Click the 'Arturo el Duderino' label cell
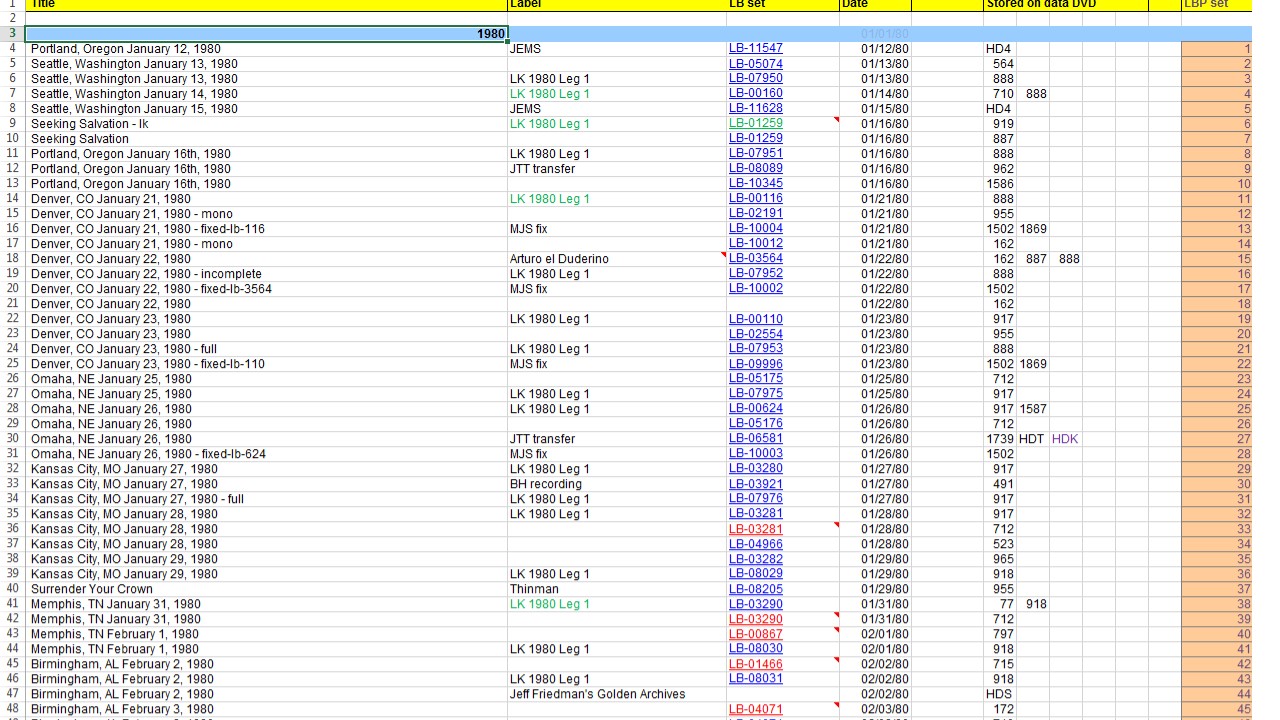 [x=559, y=259]
